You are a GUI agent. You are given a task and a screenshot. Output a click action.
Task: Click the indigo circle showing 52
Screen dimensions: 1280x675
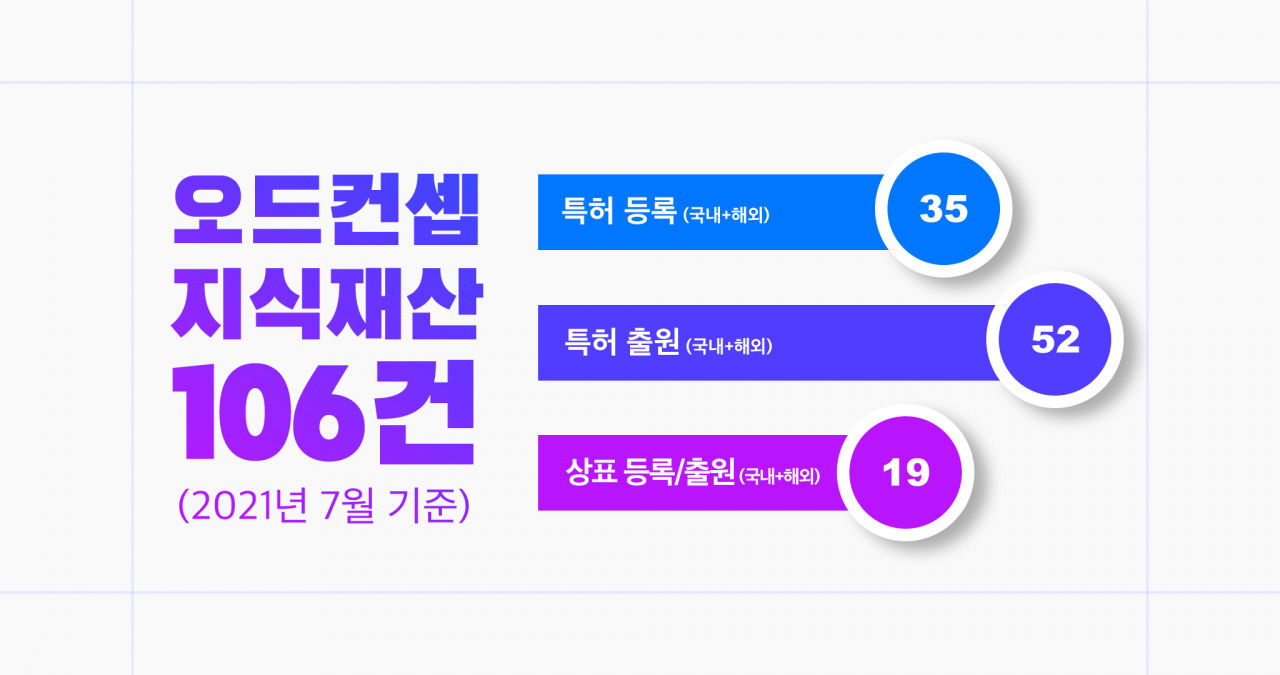pyautogui.click(x=1055, y=340)
